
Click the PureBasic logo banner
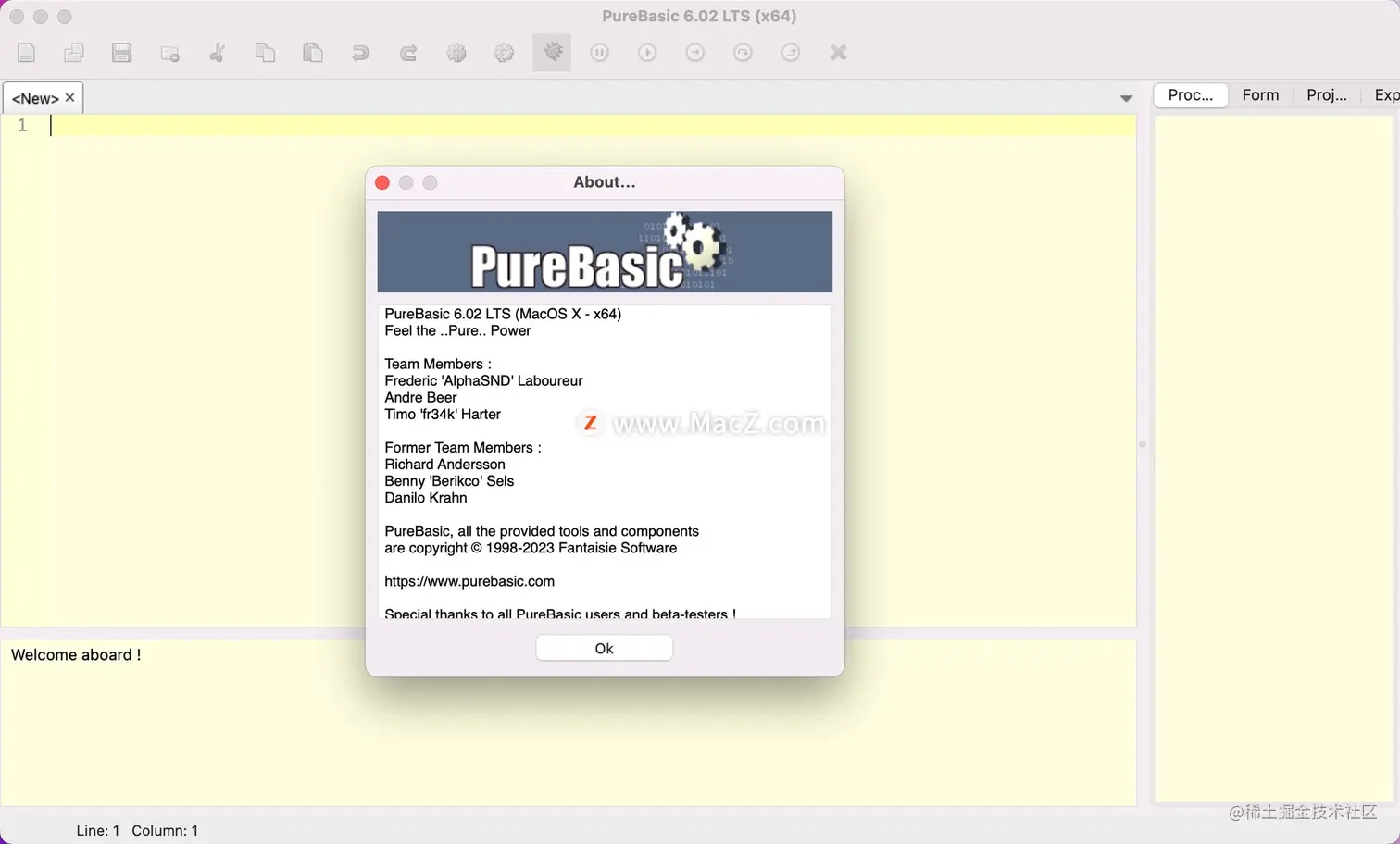(605, 252)
